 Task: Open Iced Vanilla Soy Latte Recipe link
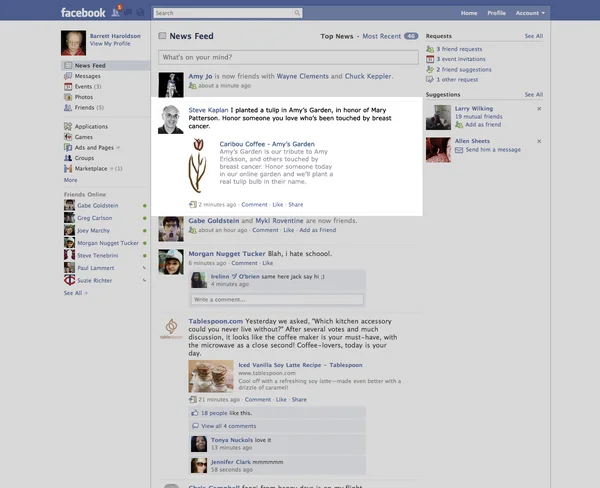(300, 365)
